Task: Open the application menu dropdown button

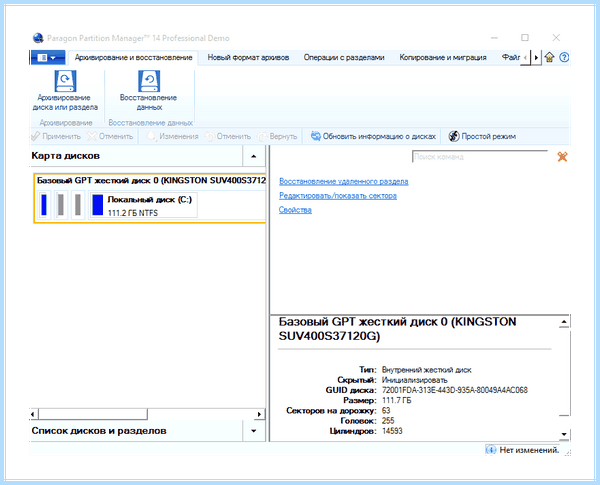Action: (x=48, y=58)
